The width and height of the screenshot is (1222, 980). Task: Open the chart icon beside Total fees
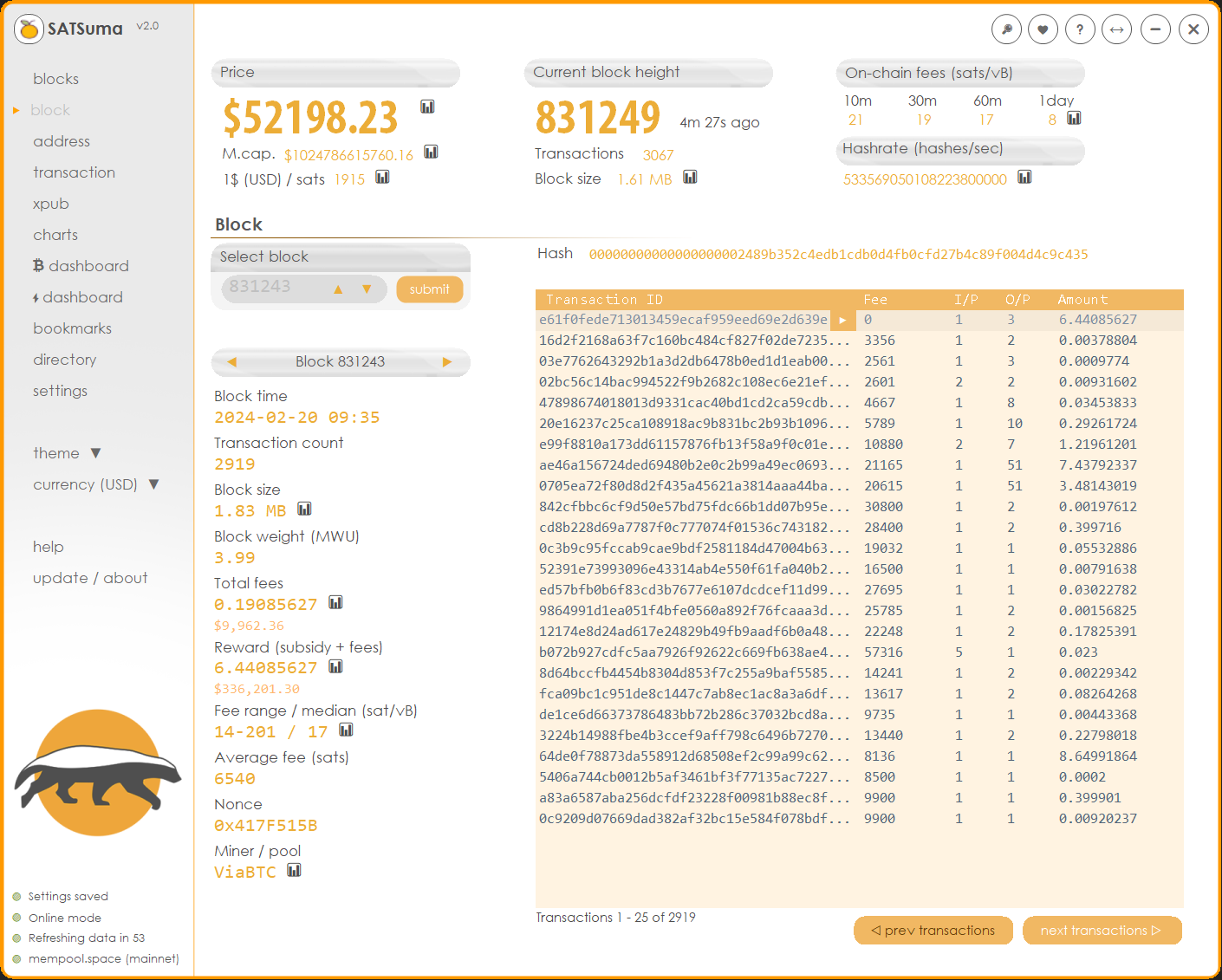coord(336,602)
